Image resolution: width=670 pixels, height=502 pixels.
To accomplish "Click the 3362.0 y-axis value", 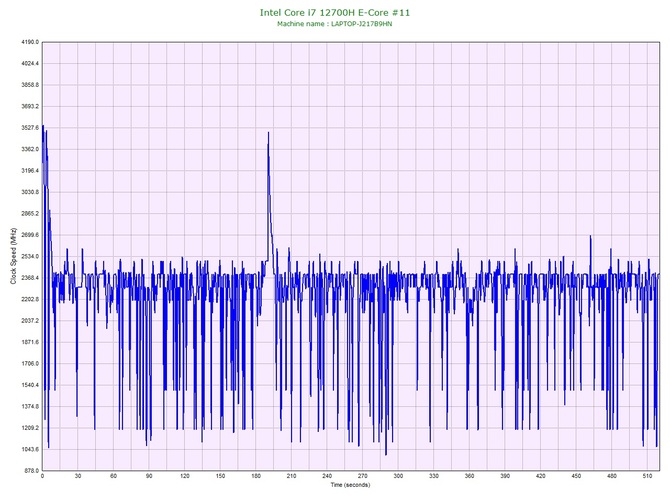I will tap(30, 149).
